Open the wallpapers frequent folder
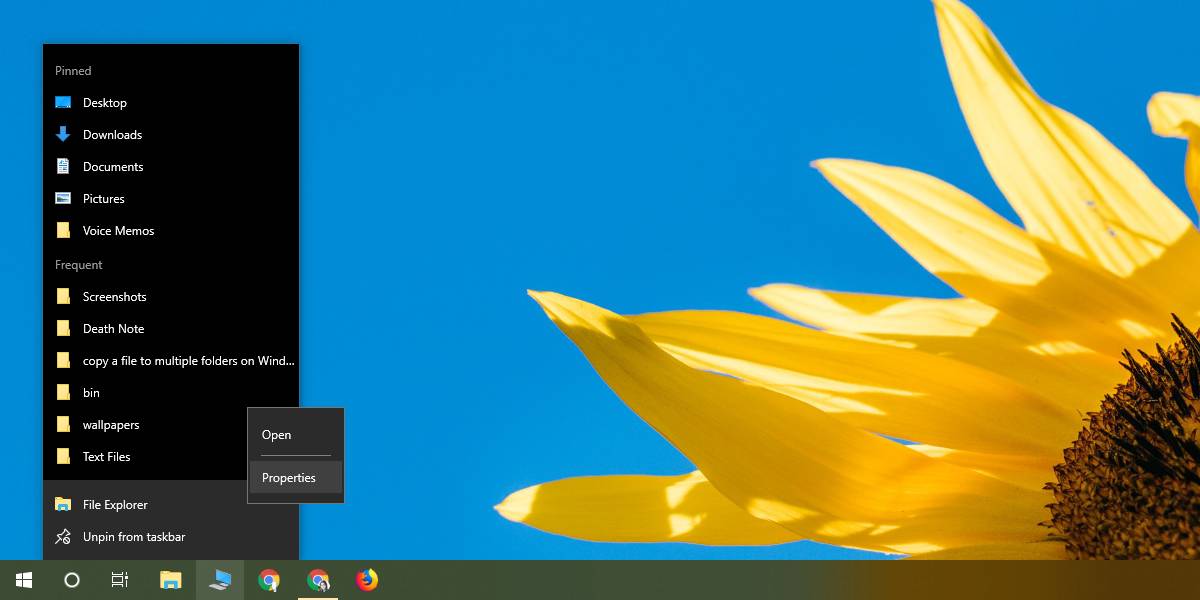 (110, 424)
